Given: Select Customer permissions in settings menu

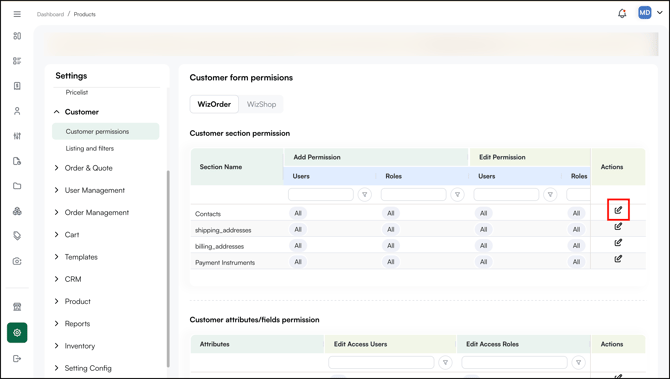Looking at the screenshot, I should pos(106,131).
